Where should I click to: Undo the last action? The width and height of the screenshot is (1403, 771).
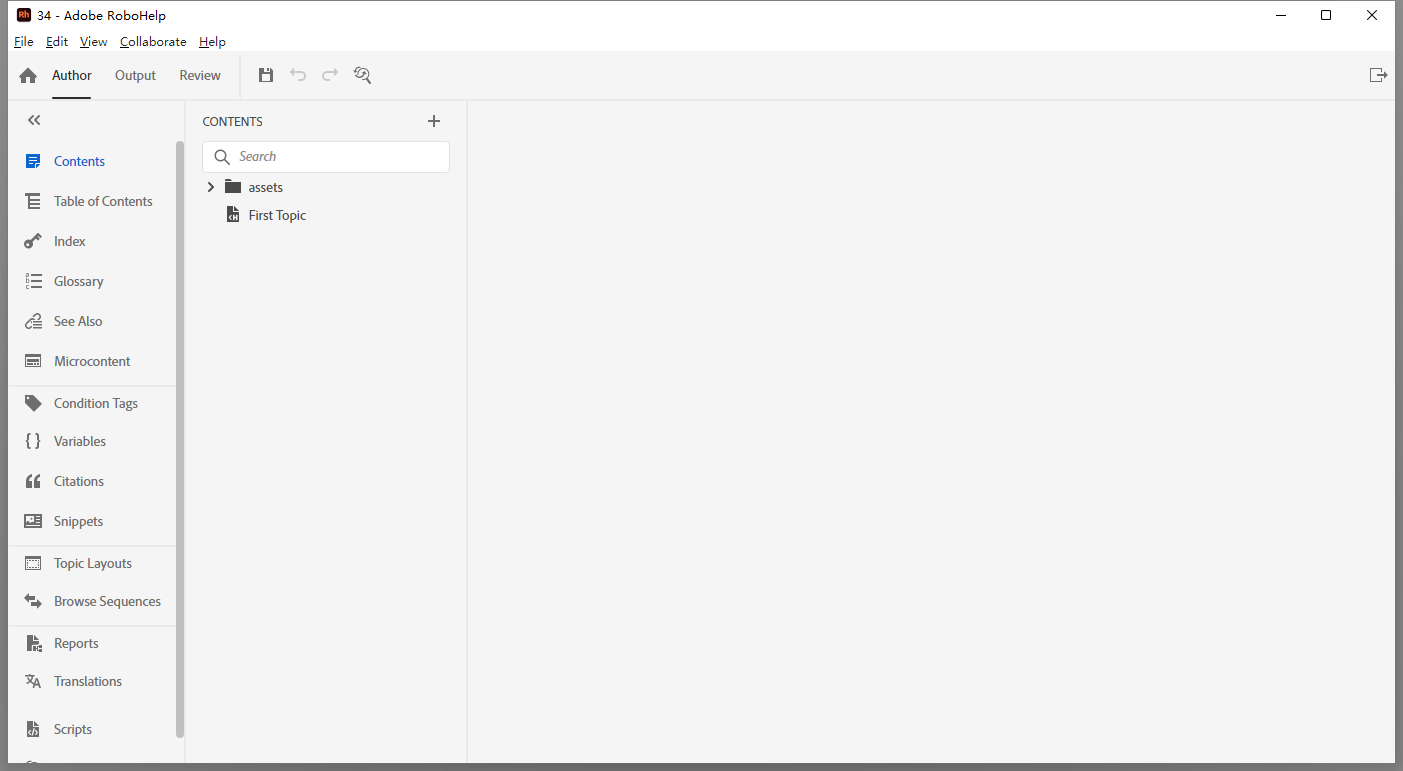tap(298, 75)
